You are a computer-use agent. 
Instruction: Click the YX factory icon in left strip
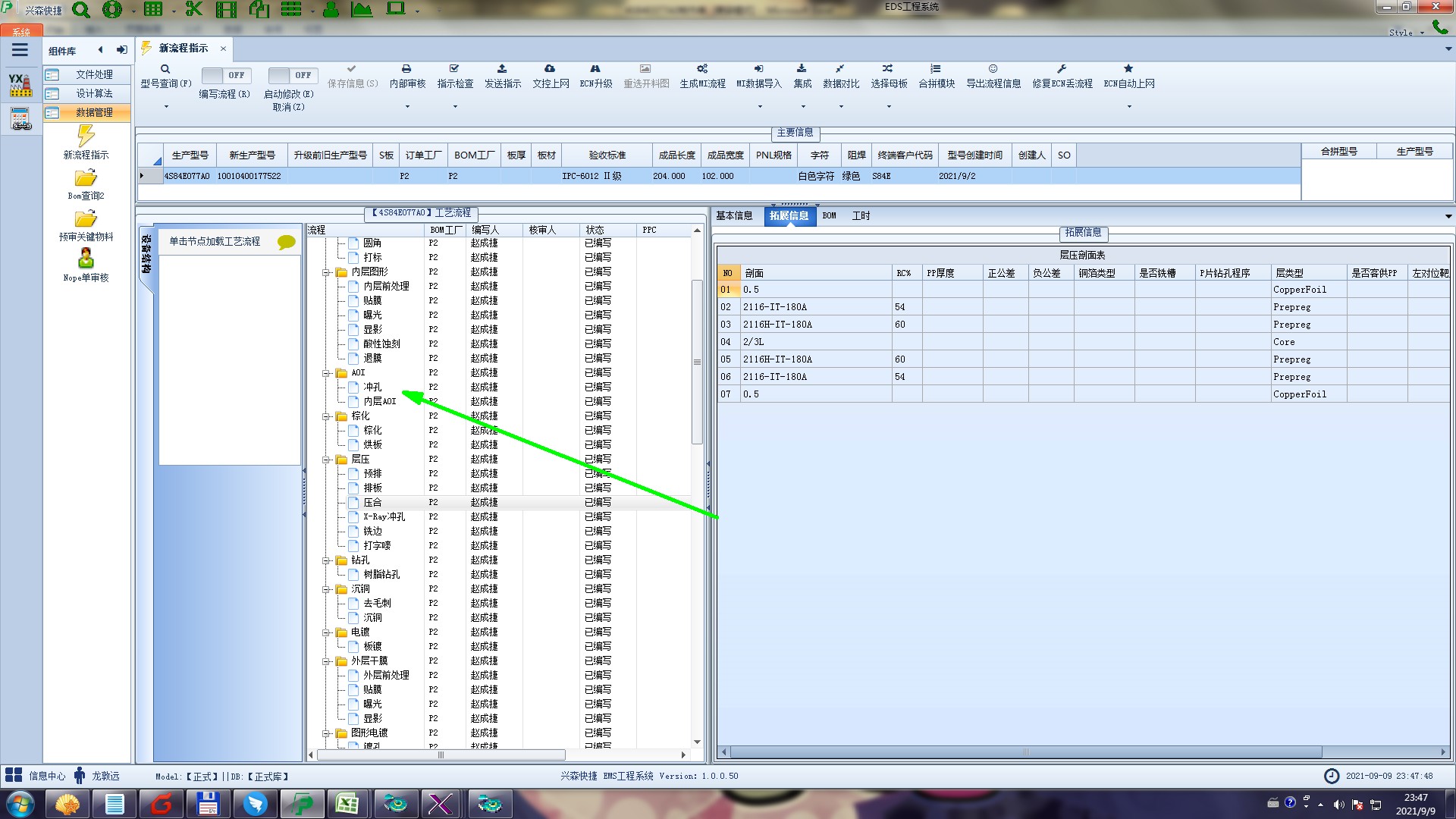click(x=20, y=85)
